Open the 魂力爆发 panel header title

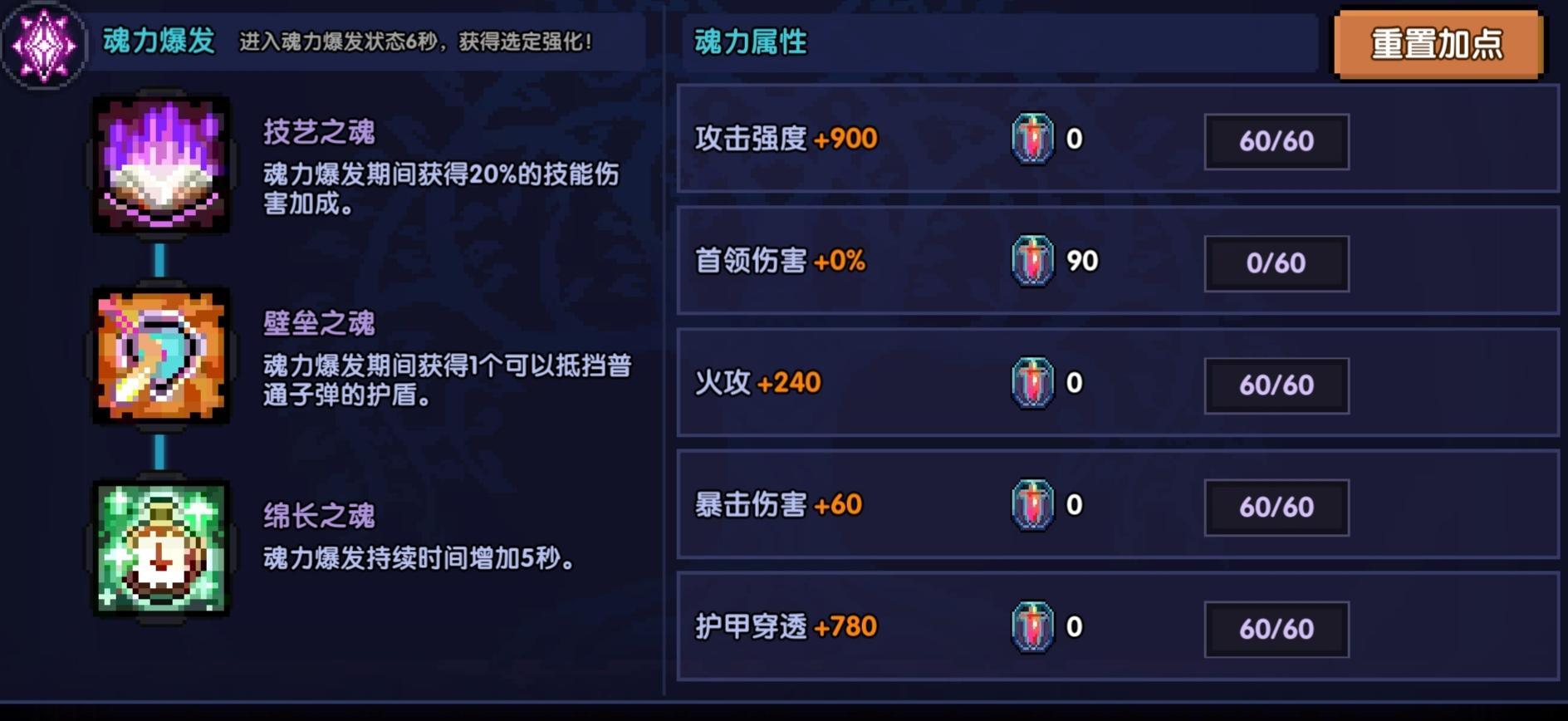[x=159, y=41]
